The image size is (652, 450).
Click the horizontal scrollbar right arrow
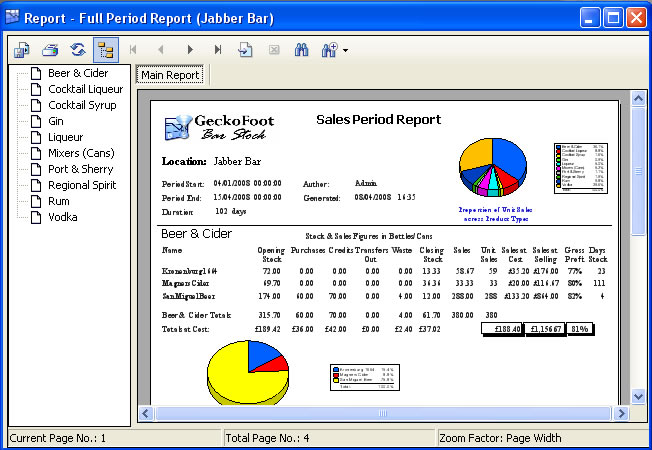coord(620,413)
